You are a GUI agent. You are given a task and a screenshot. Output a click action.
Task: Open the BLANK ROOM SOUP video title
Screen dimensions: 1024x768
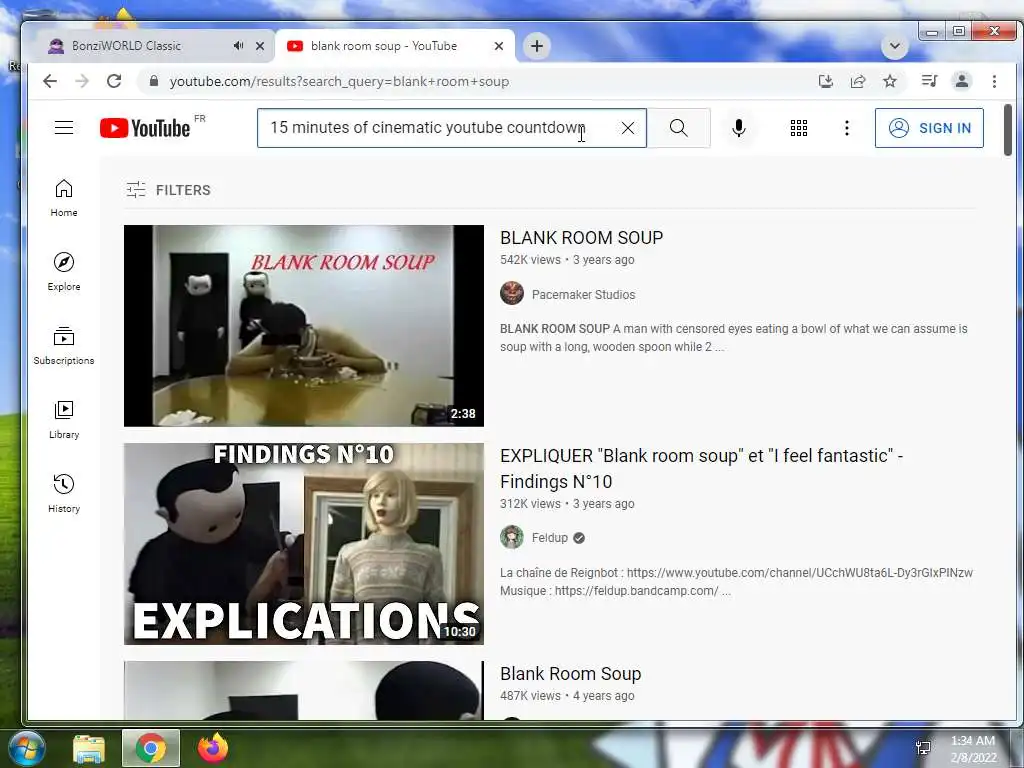click(581, 238)
